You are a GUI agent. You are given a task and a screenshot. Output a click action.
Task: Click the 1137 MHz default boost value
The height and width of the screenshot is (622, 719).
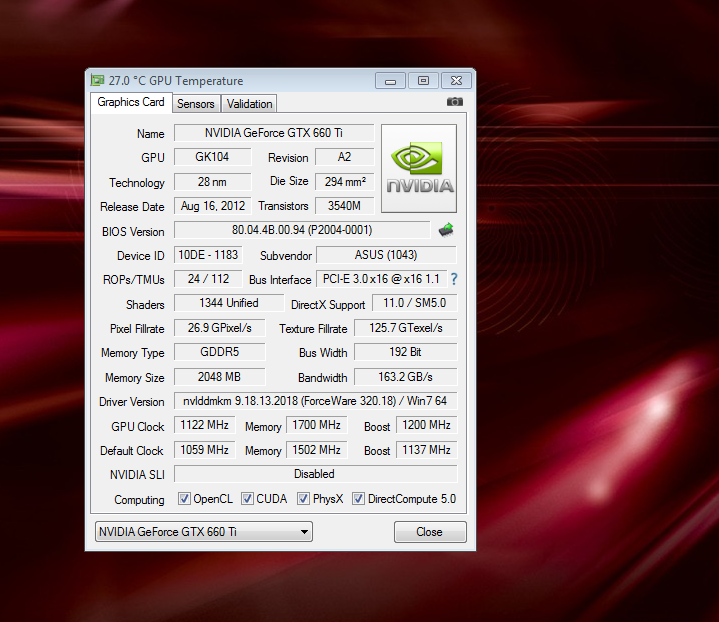pos(426,450)
